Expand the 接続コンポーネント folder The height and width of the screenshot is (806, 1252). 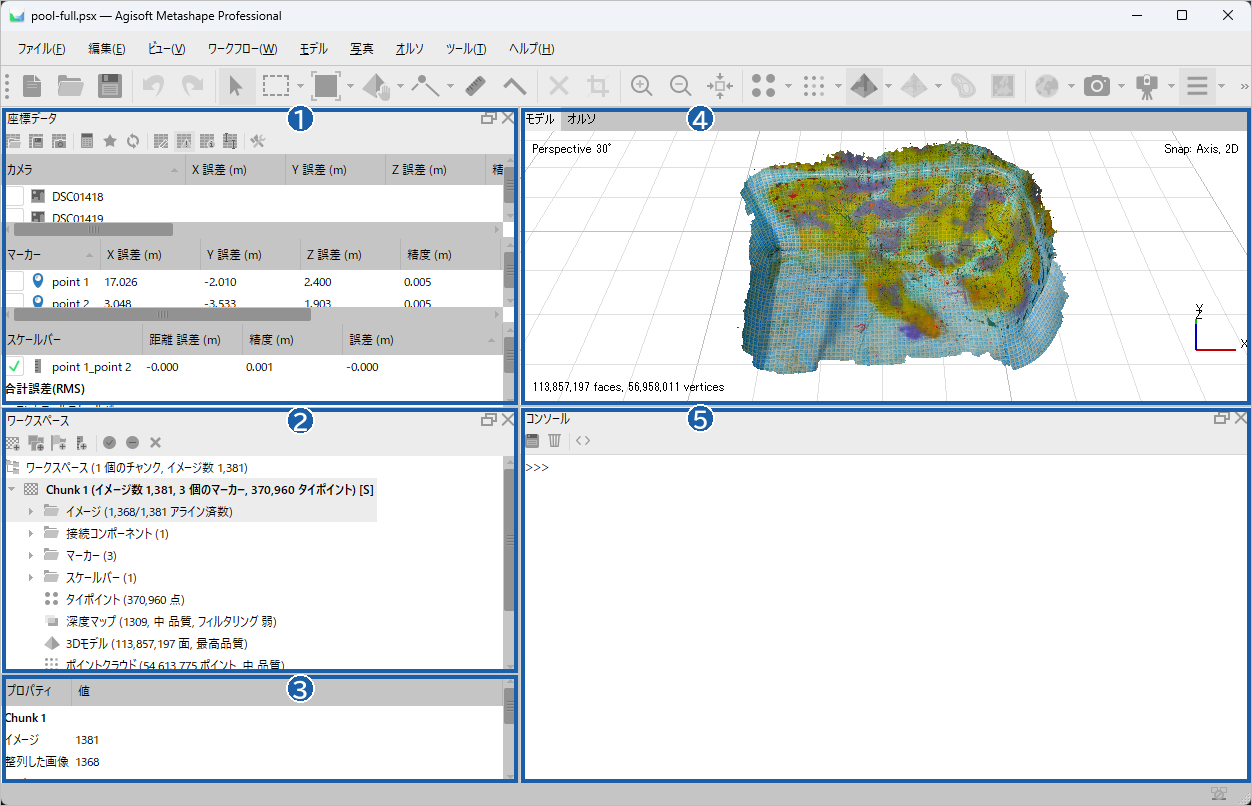pos(31,534)
